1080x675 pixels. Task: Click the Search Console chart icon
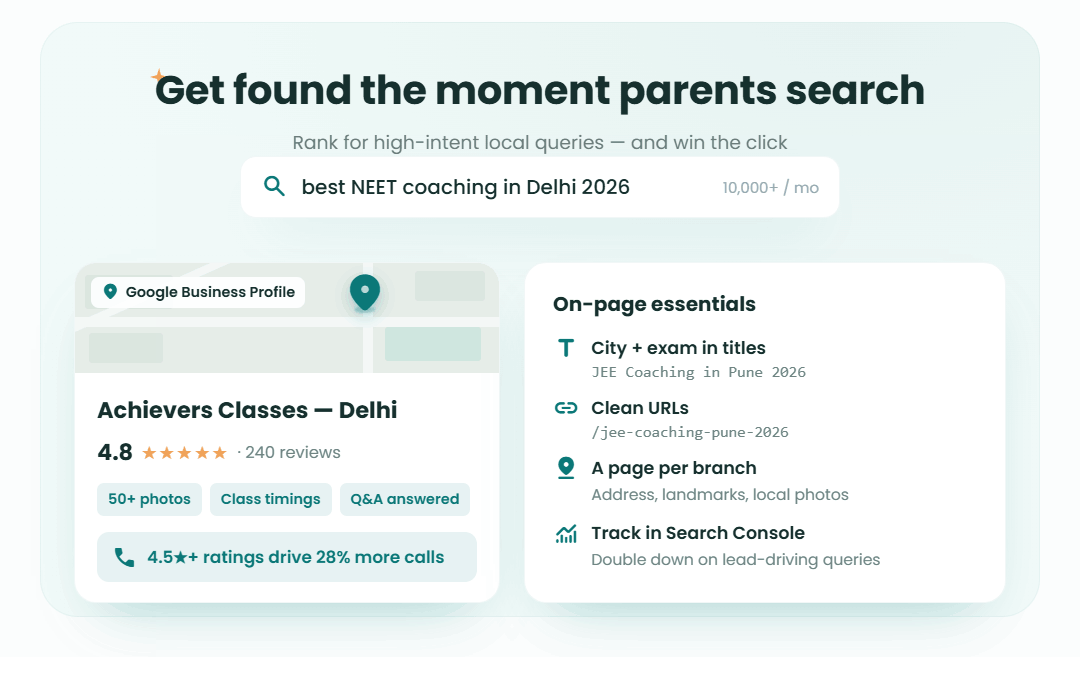point(565,533)
